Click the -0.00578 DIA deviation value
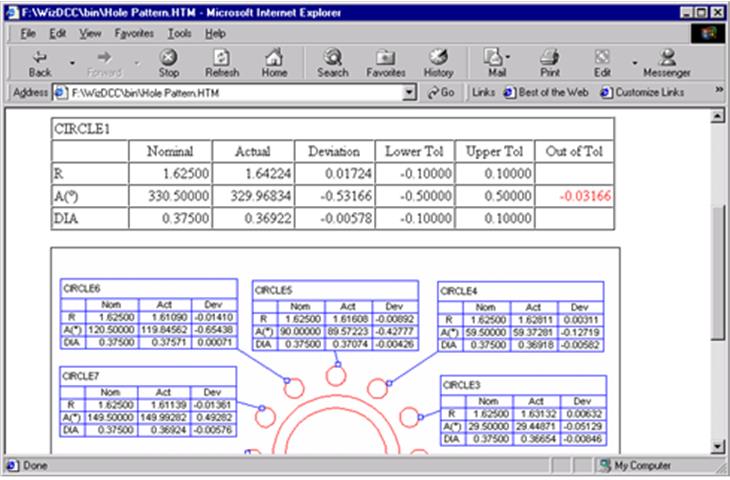Screen dimensions: 730x480 click(346, 218)
